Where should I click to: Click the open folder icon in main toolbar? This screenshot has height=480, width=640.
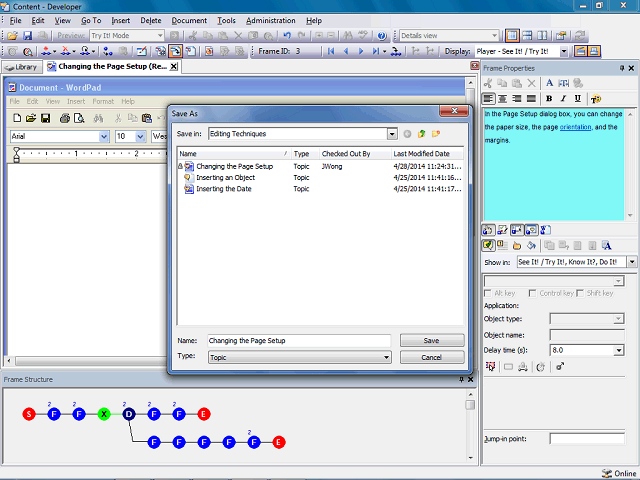pos(12,36)
